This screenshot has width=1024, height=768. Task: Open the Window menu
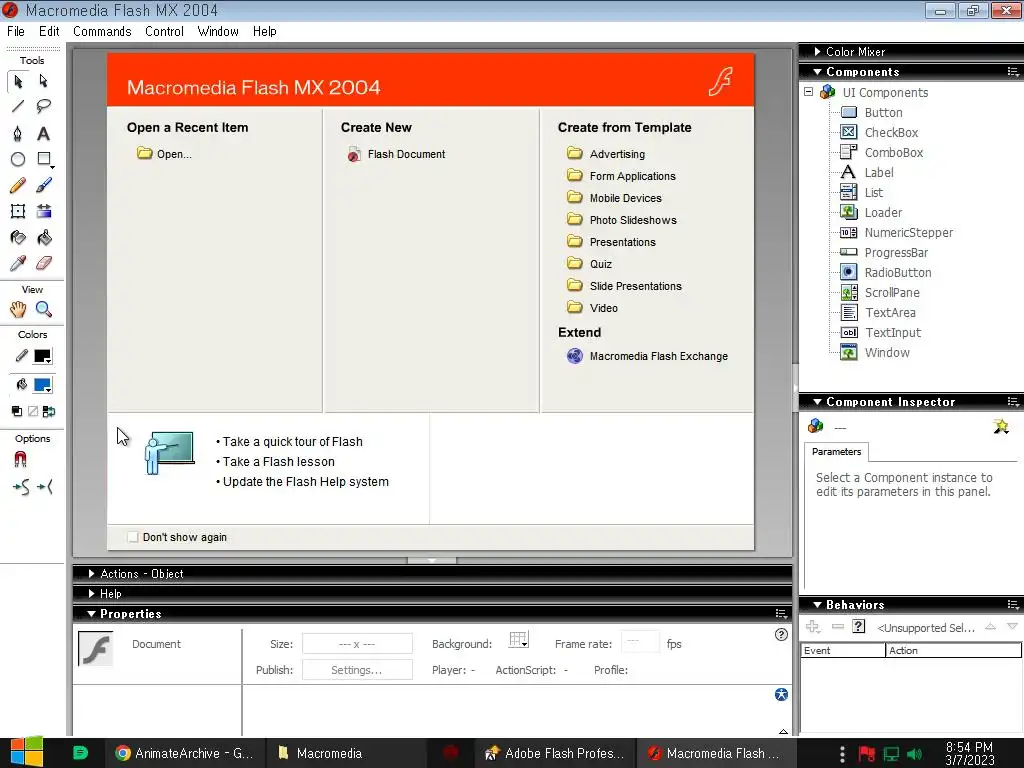coord(218,31)
